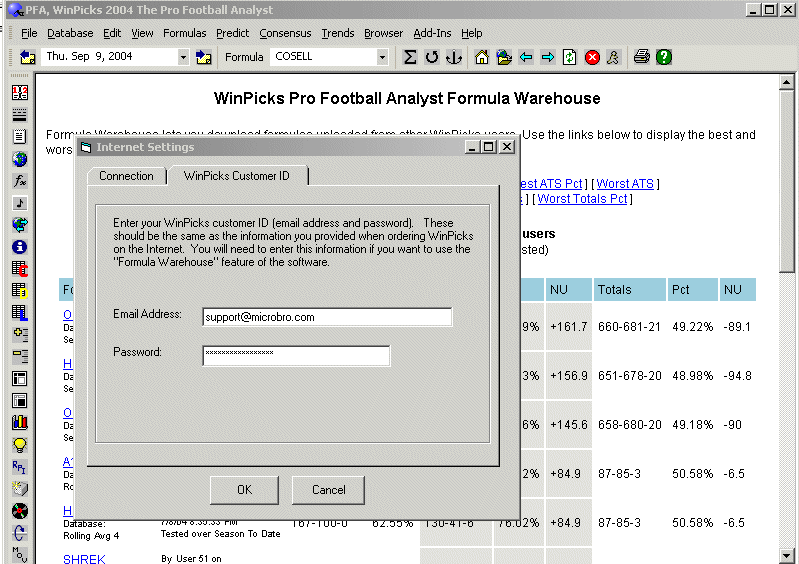Click the page scrollbar down arrow
Screen dimensions: 799x564
[x=786, y=555]
